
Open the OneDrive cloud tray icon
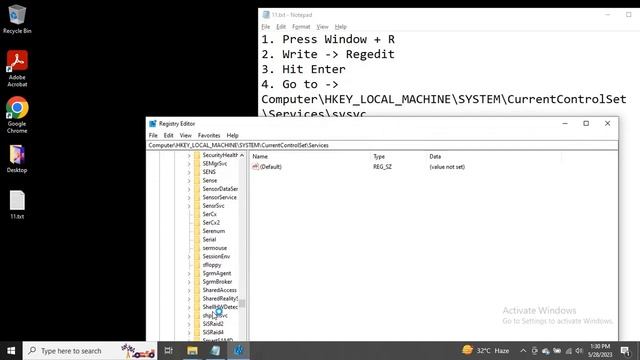click(x=546, y=351)
